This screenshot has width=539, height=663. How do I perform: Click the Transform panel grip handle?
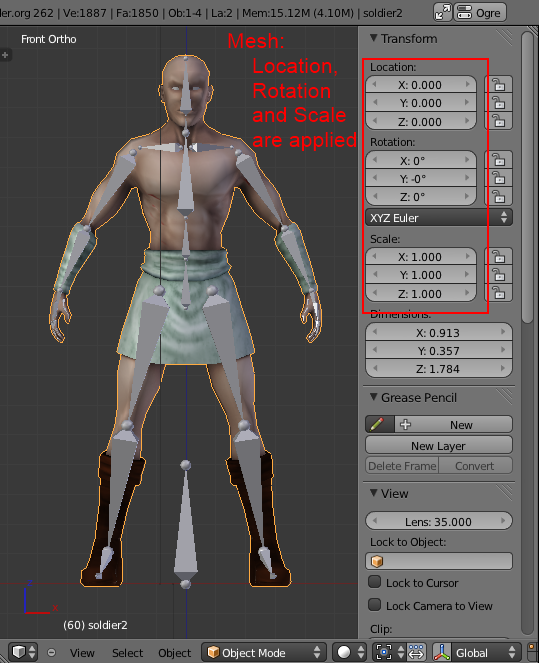503,38
